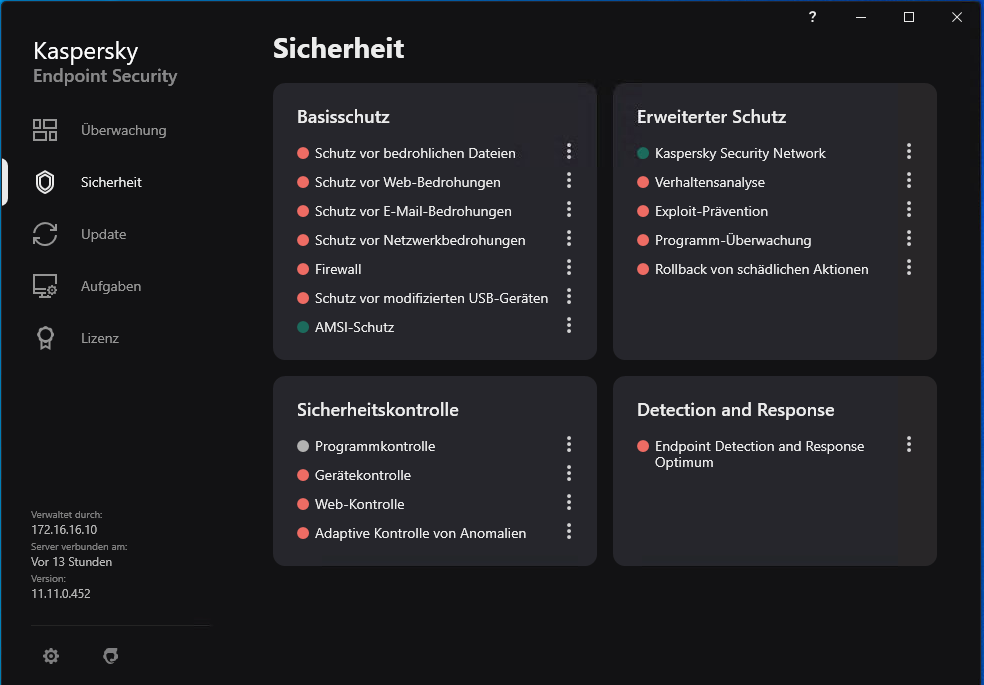
Task: Open the three-dot menu for Programmkontrolle
Action: tap(569, 444)
